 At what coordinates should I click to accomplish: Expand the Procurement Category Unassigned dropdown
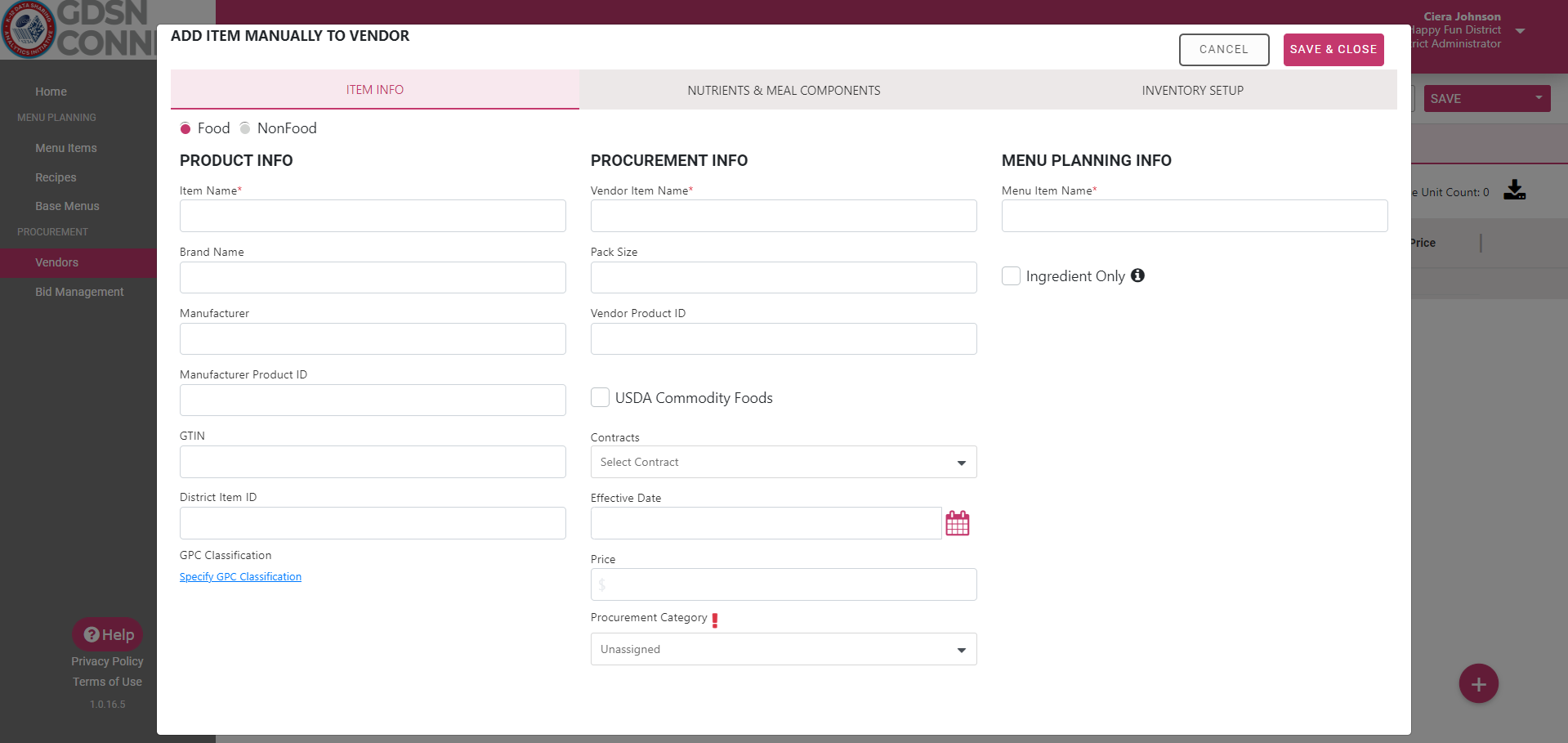point(784,649)
